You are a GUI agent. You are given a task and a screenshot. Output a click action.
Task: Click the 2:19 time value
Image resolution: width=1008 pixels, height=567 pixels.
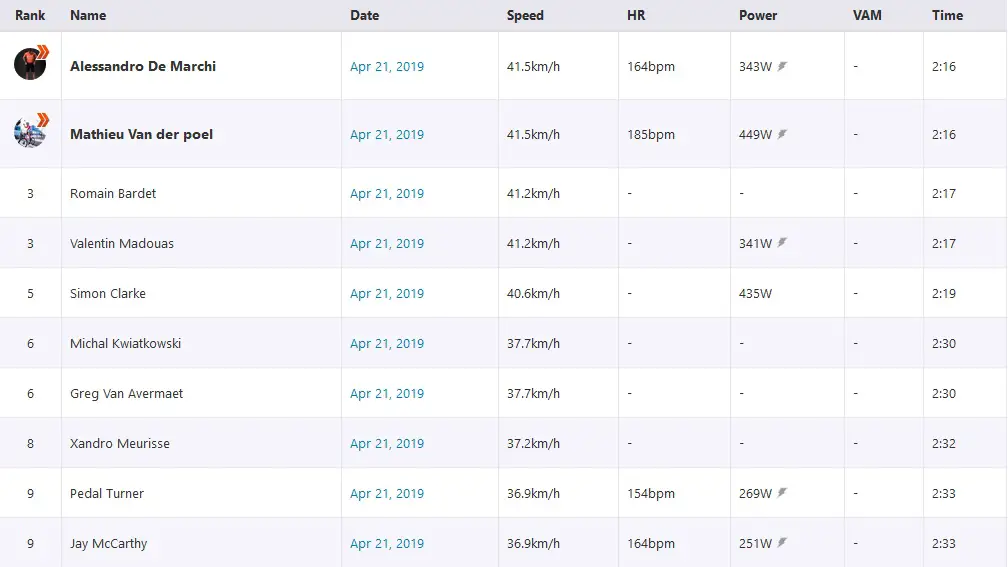(x=944, y=294)
